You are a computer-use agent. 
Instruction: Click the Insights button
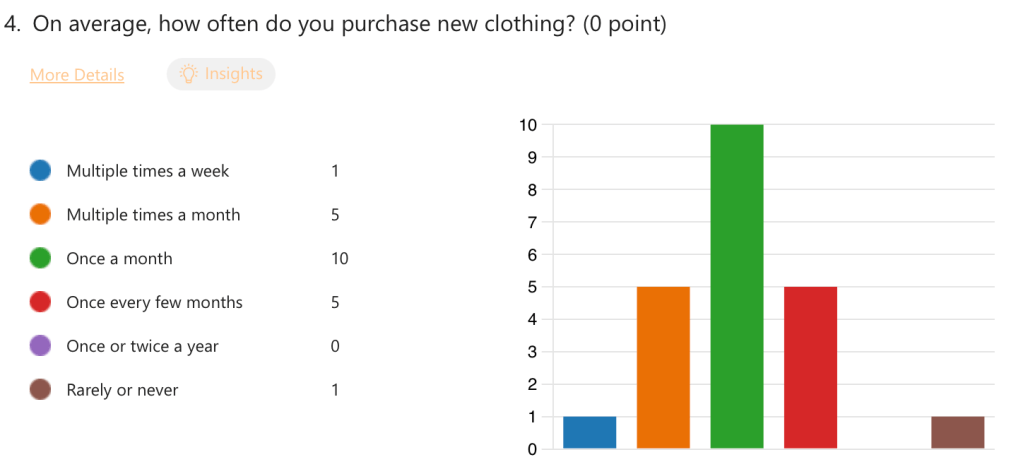(x=220, y=74)
